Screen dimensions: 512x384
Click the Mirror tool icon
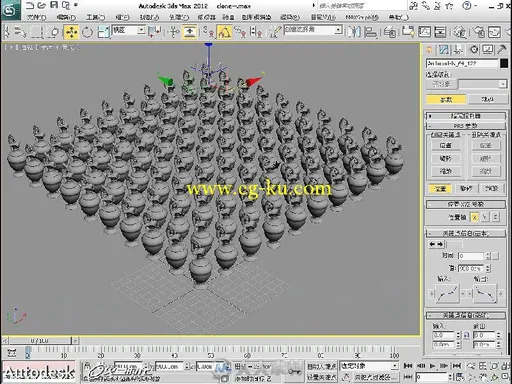click(354, 32)
